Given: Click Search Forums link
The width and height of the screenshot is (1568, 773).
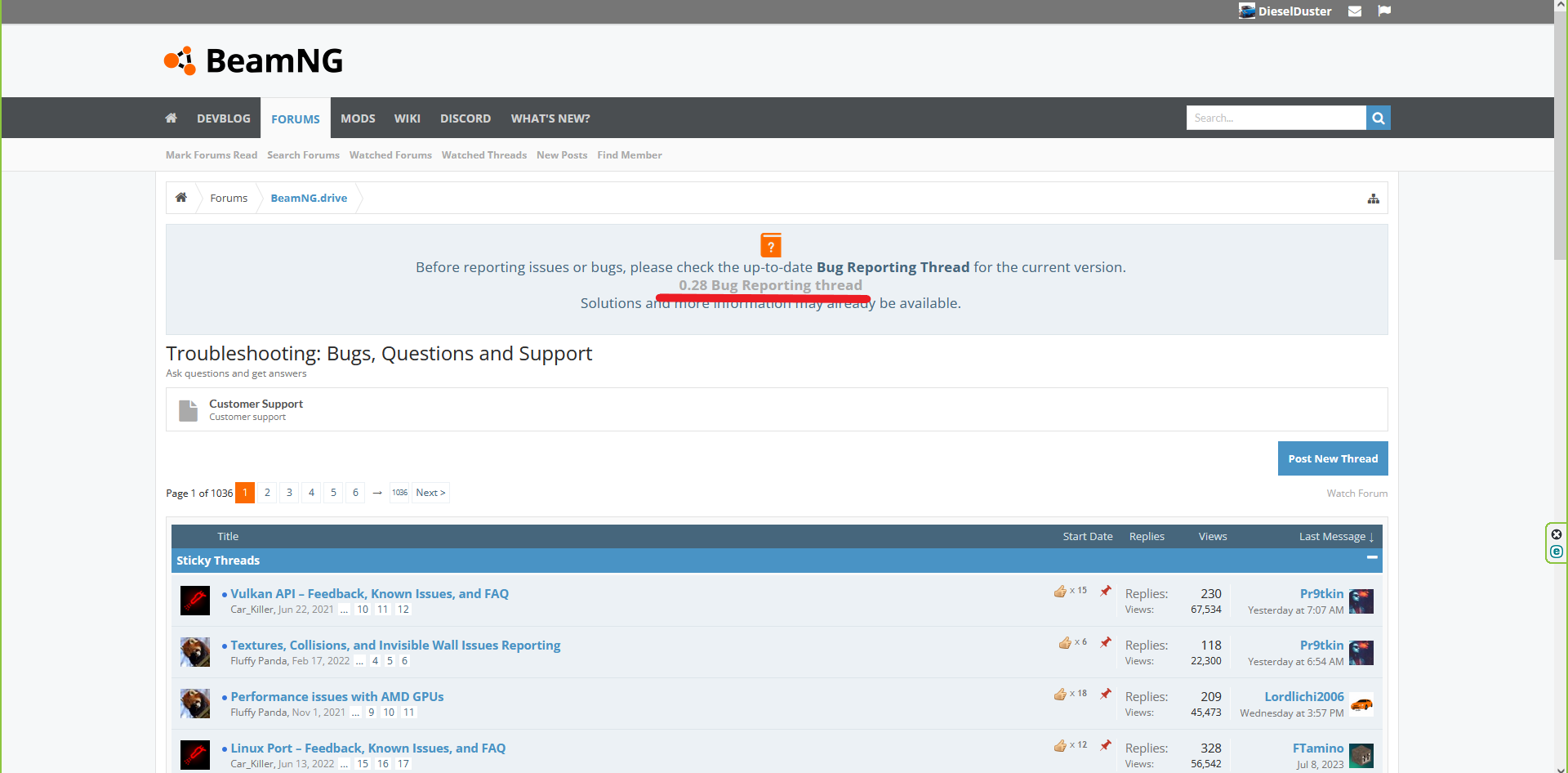Looking at the screenshot, I should [303, 155].
